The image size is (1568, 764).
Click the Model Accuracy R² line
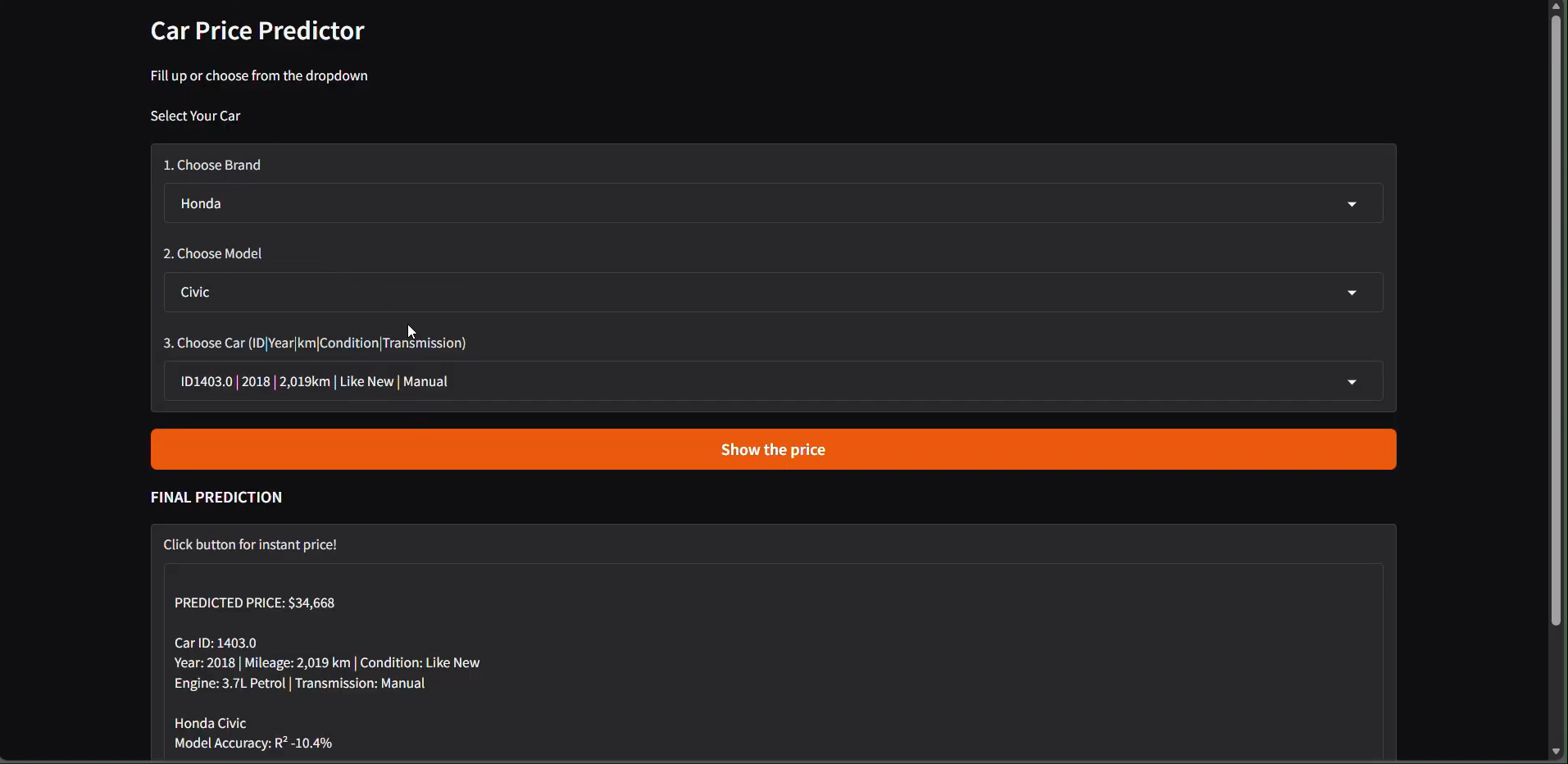(x=253, y=744)
